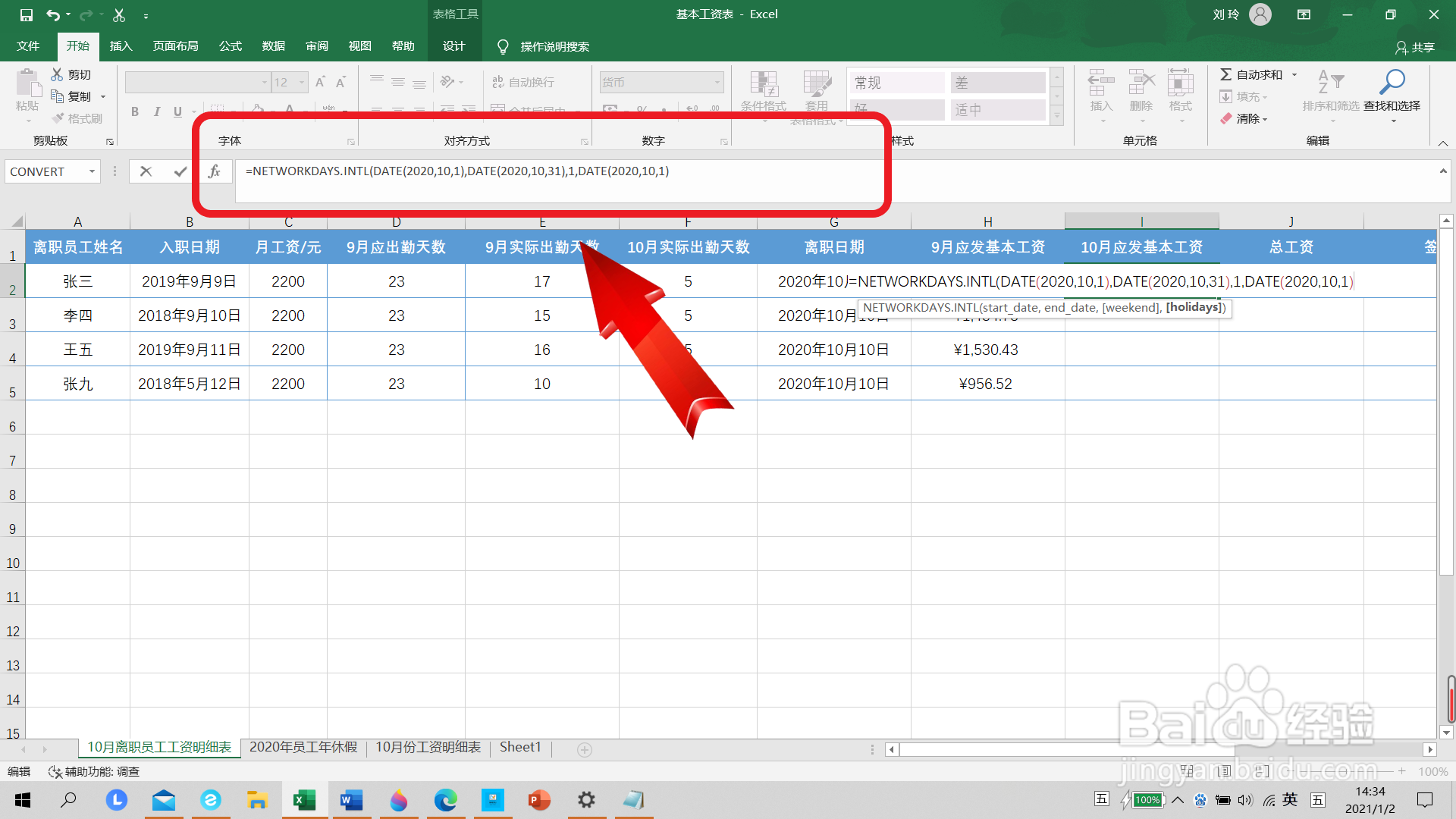Image resolution: width=1456 pixels, height=819 pixels.
Task: Add a new sheet with plus icon
Action: click(585, 749)
